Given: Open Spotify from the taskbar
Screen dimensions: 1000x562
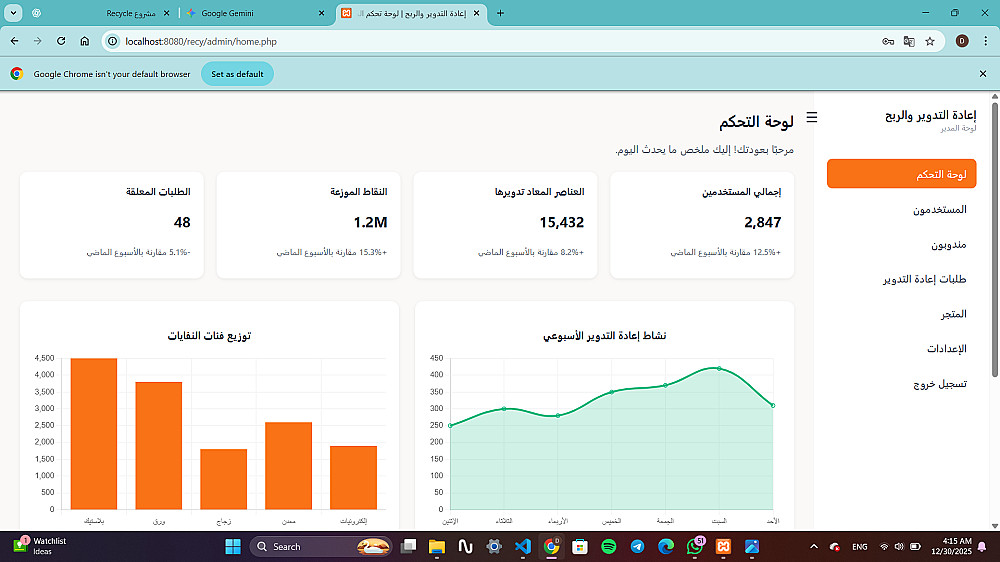Looking at the screenshot, I should coord(608,547).
